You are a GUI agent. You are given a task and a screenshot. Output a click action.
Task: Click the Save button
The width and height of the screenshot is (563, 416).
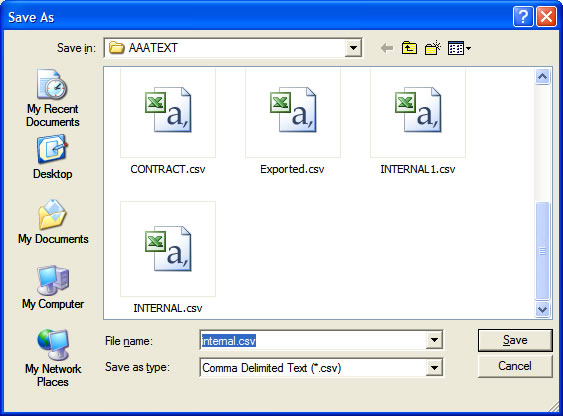515,340
